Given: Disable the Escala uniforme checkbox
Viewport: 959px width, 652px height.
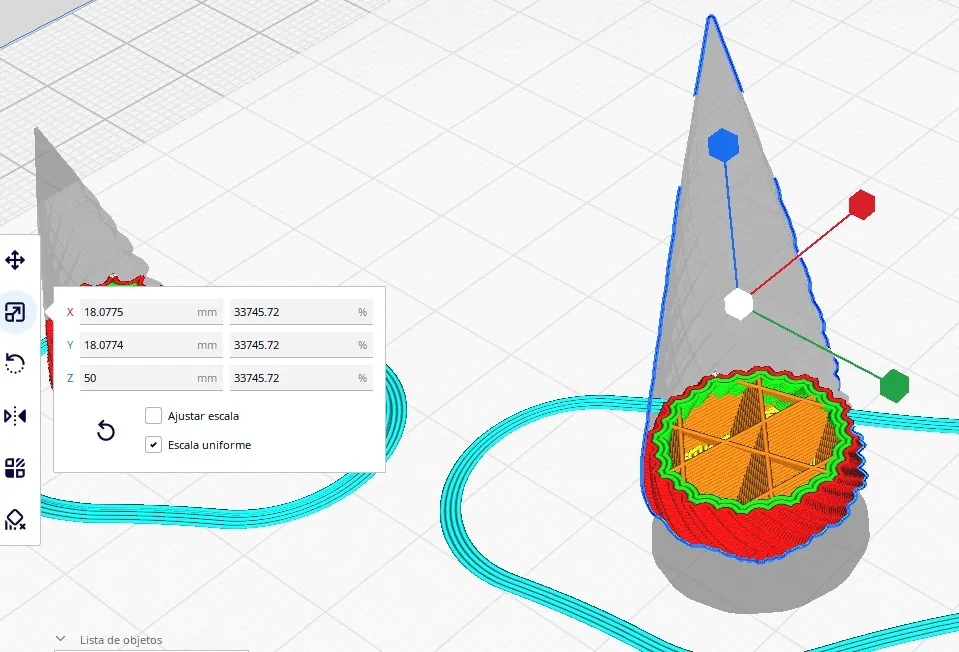Looking at the screenshot, I should pos(153,444).
